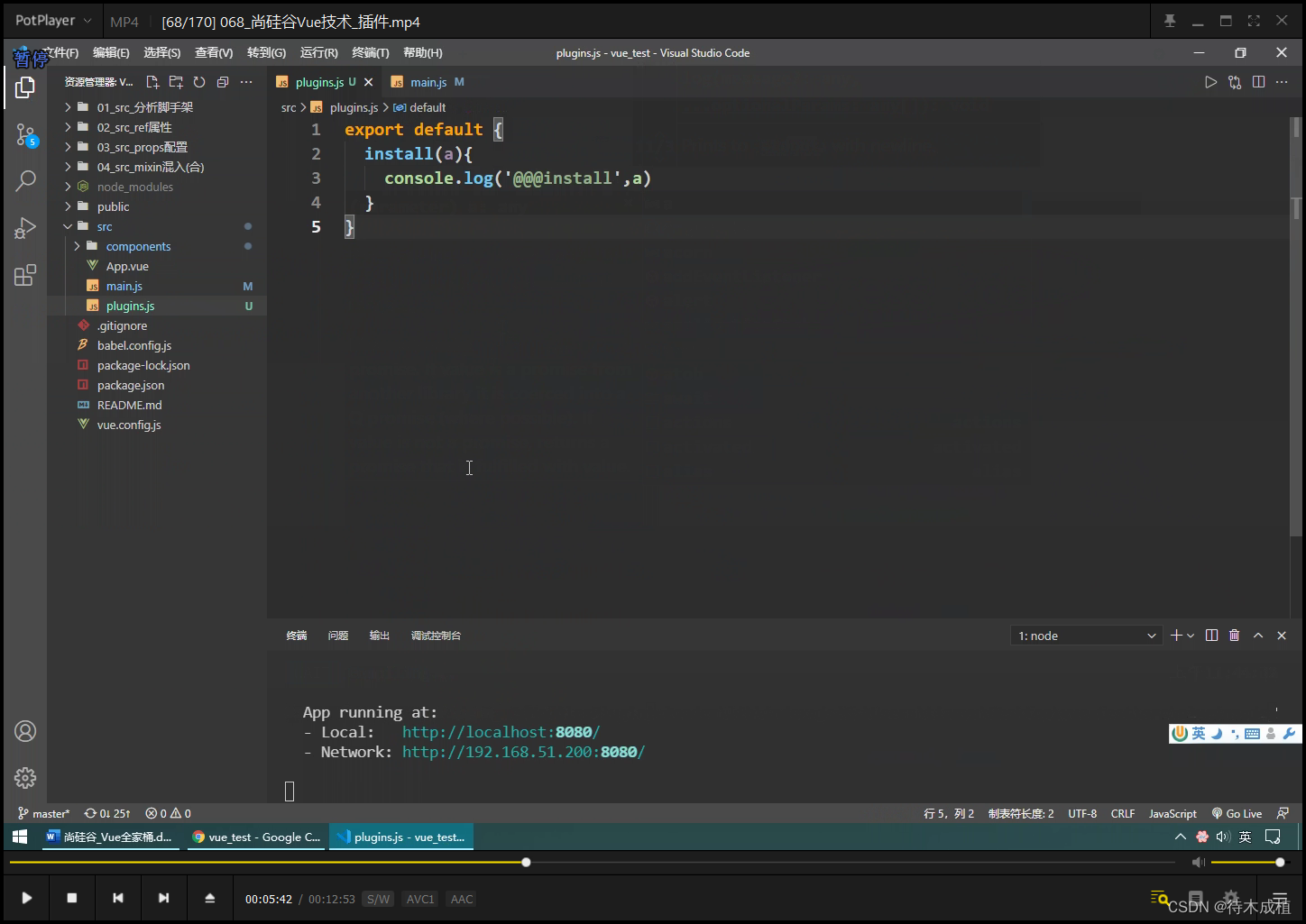Image resolution: width=1306 pixels, height=924 pixels.
Task: Switch to the 调试控制台 panel tab
Action: (x=436, y=636)
